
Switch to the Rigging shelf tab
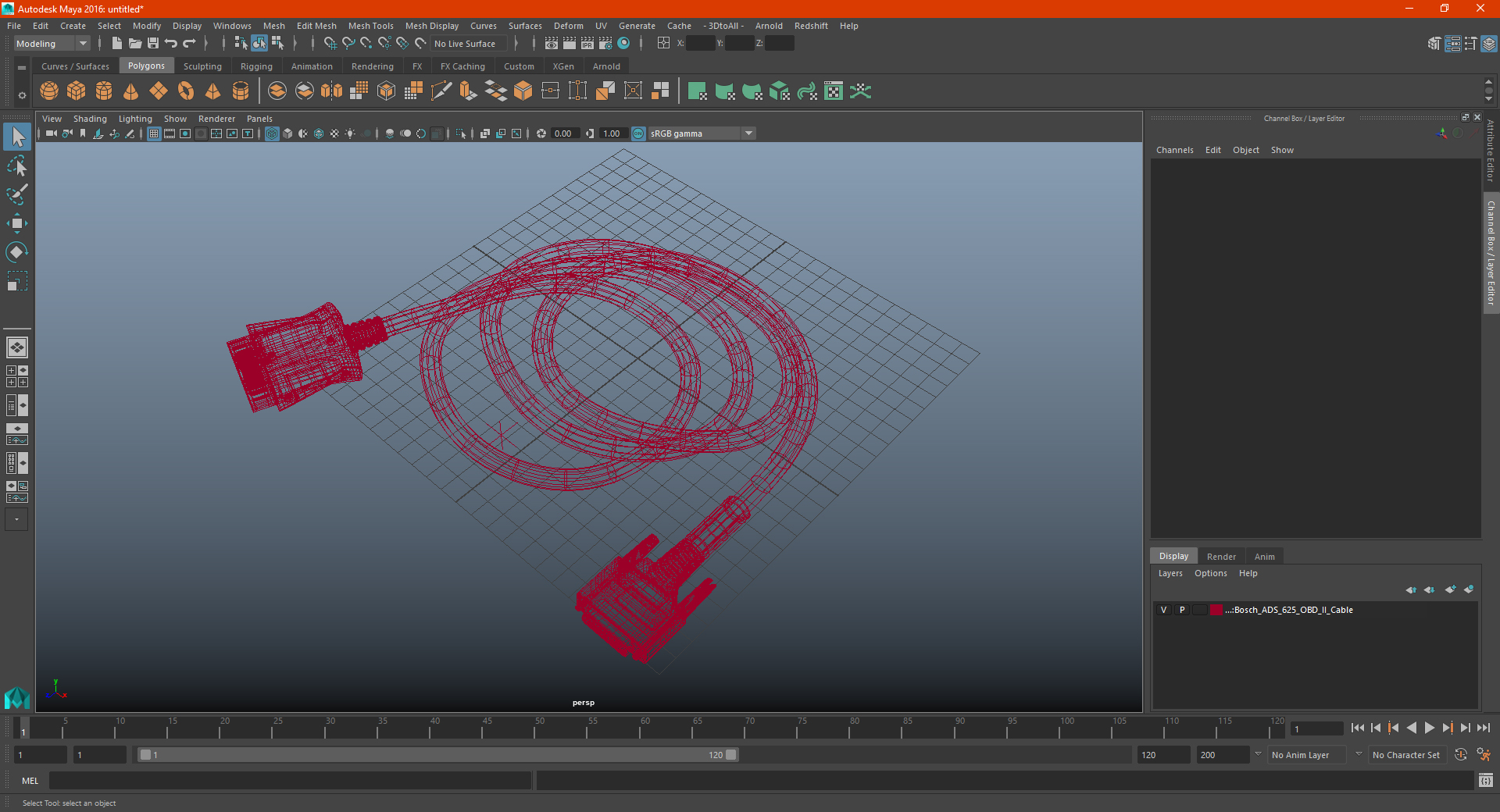click(x=256, y=66)
